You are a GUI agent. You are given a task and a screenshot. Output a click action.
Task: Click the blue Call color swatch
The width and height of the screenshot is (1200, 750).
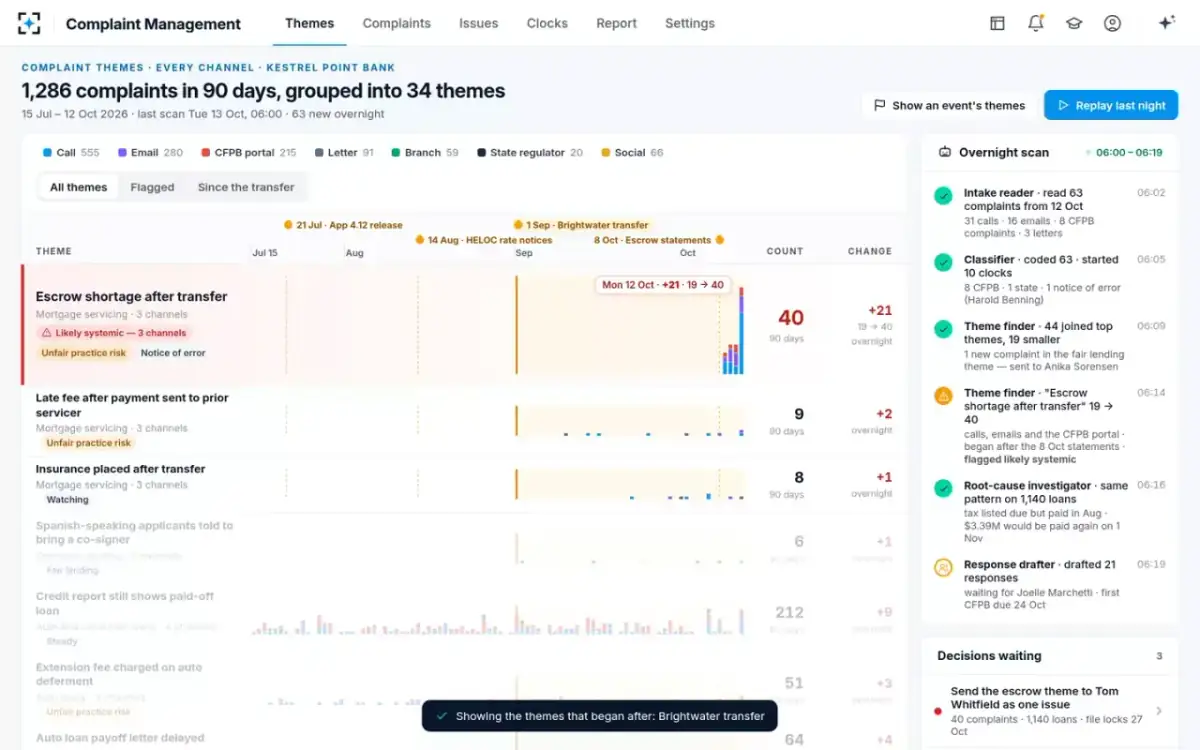tap(47, 153)
